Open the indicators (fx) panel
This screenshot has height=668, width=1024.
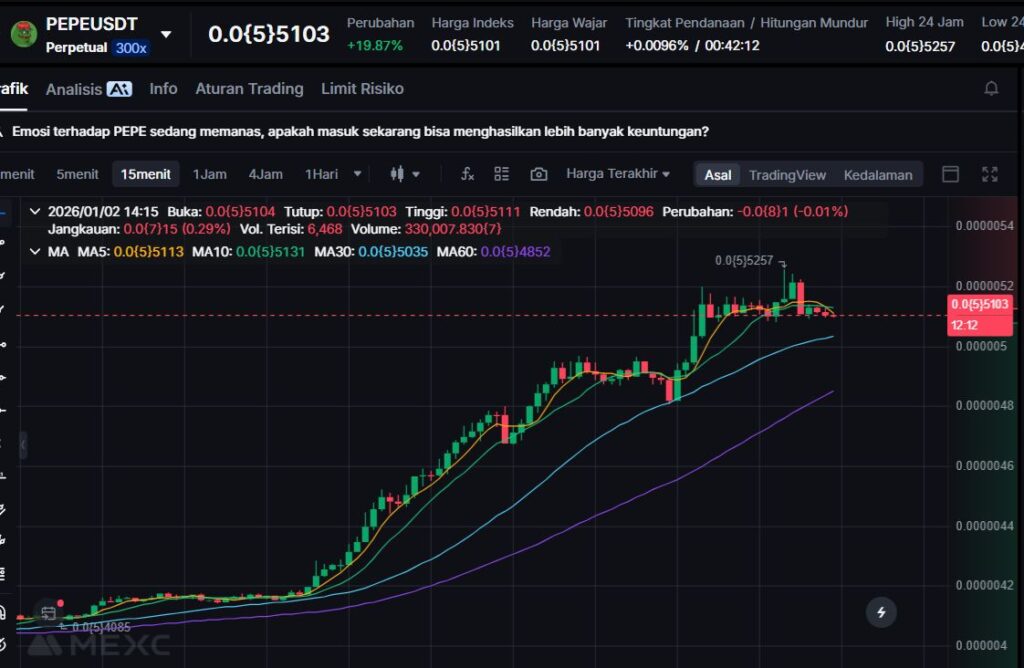467,174
